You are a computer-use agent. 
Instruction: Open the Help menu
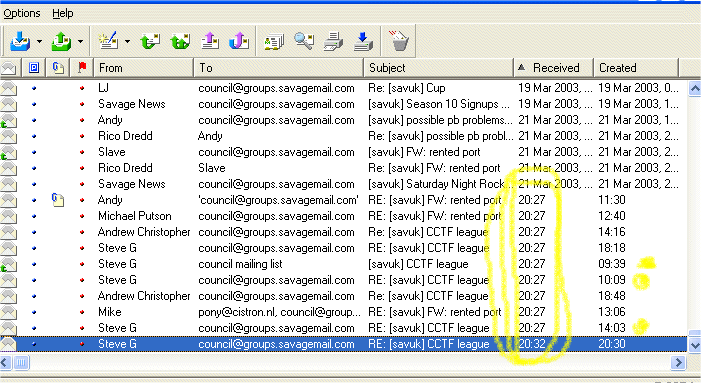pos(63,13)
